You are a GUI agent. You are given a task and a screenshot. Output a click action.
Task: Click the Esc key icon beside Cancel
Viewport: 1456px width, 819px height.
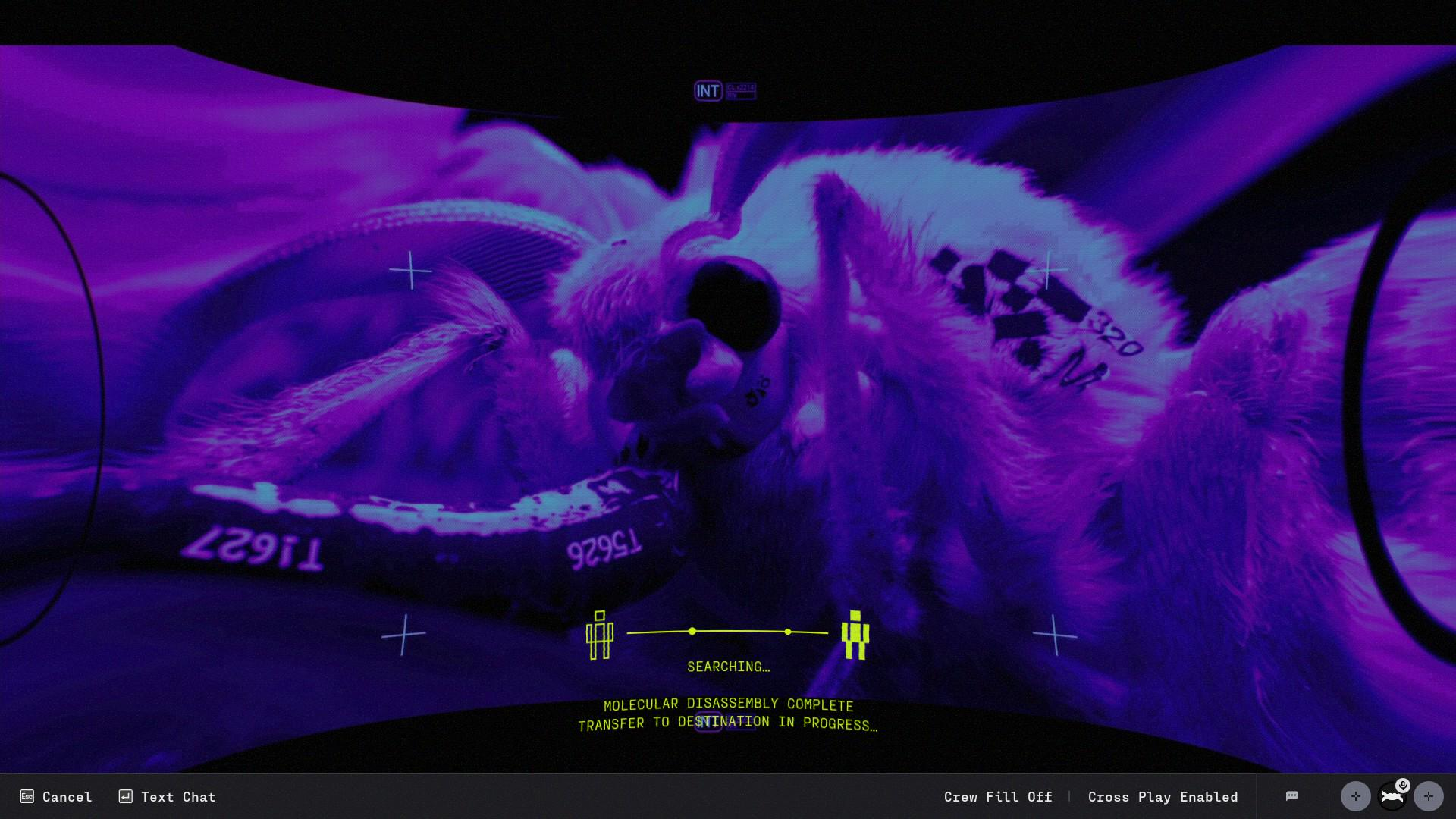tap(27, 796)
